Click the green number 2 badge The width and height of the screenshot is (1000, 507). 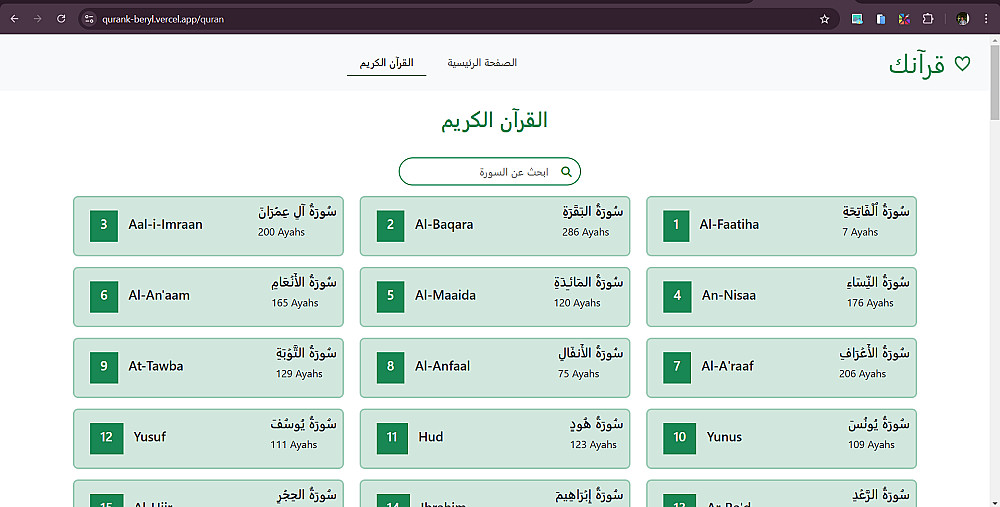390,226
